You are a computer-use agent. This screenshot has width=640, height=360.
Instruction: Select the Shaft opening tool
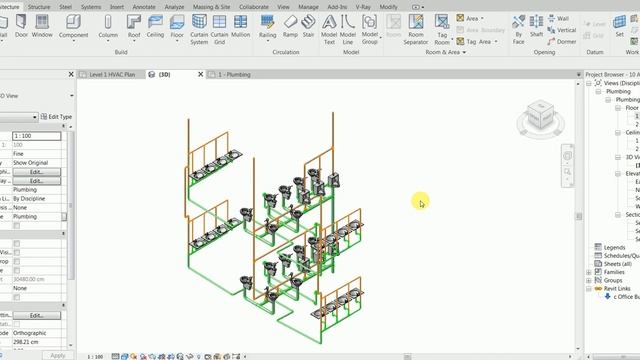(536, 27)
